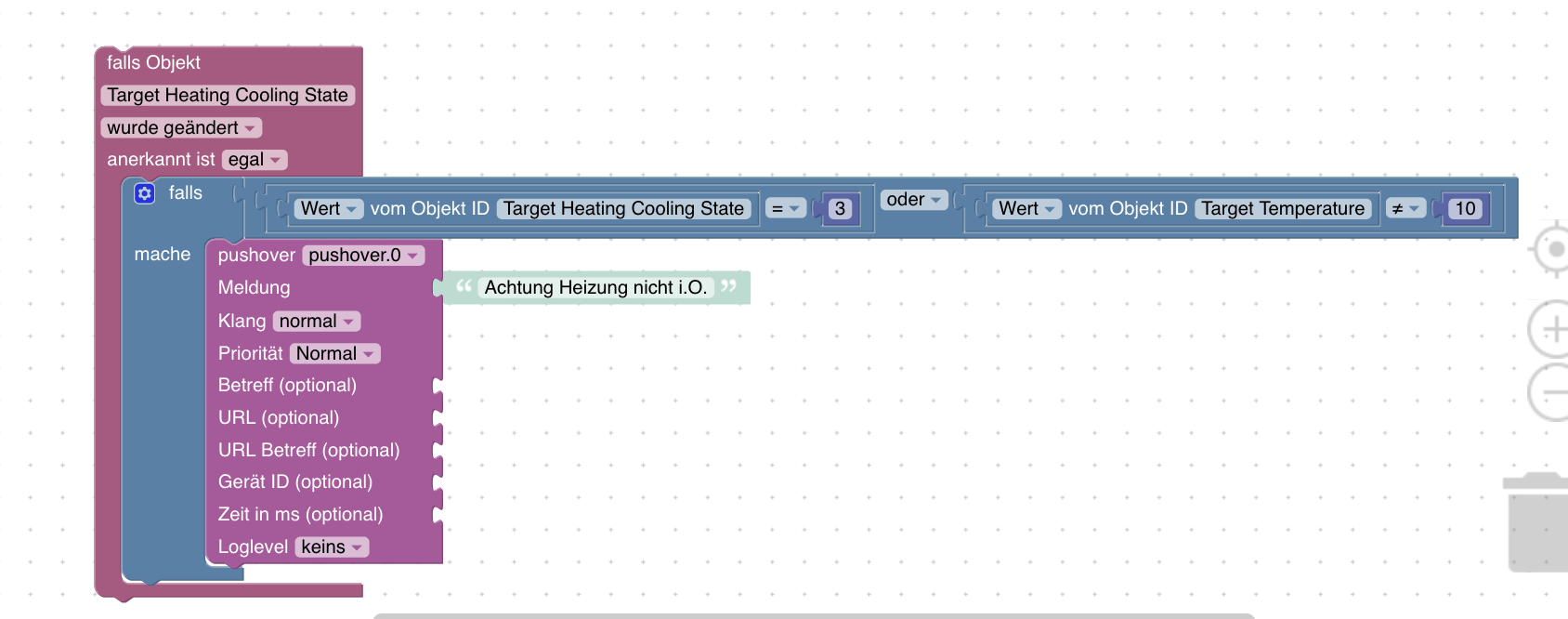The image size is (1568, 619).
Task: Center the workspace with the crosshair icon
Action: point(1550,249)
